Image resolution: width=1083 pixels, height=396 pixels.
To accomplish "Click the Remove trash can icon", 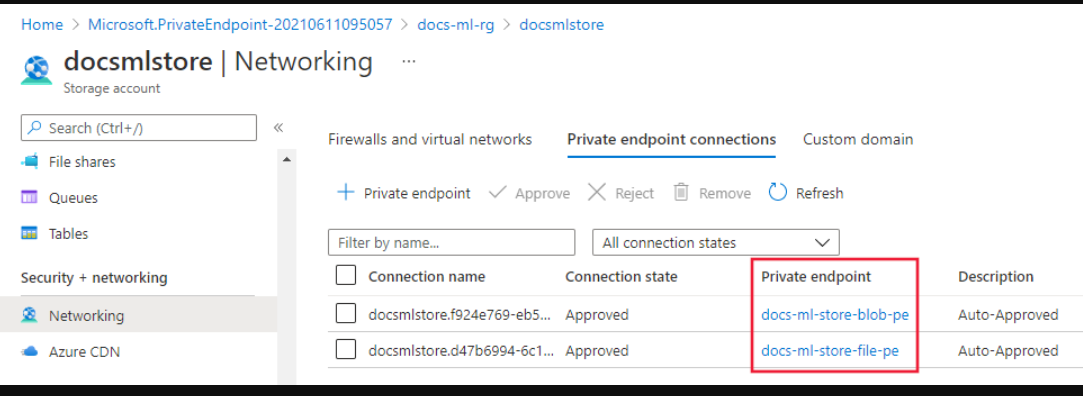I will point(682,192).
